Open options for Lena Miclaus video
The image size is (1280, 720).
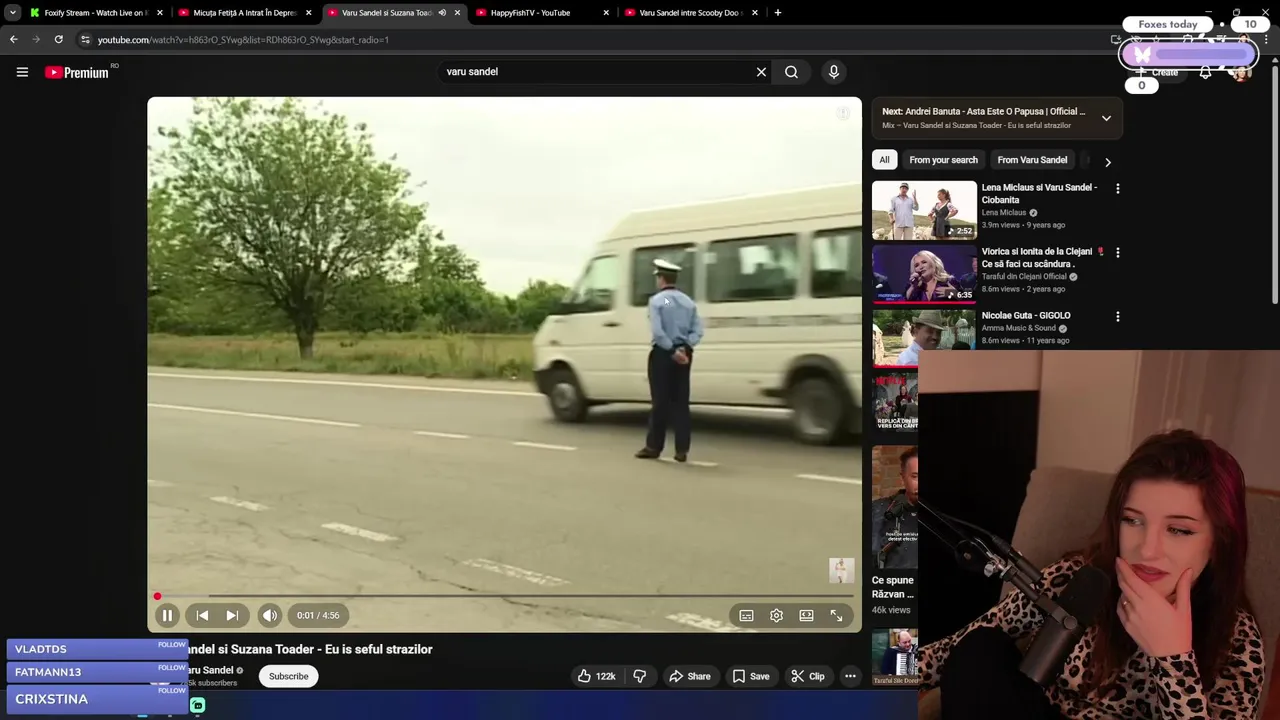[1117, 188]
